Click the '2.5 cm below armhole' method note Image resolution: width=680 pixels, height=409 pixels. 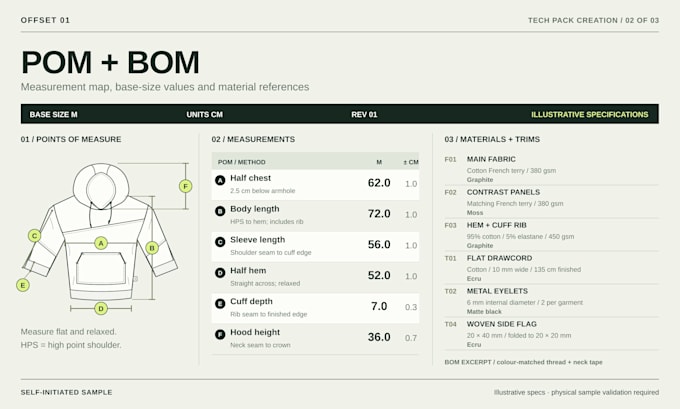click(262, 191)
